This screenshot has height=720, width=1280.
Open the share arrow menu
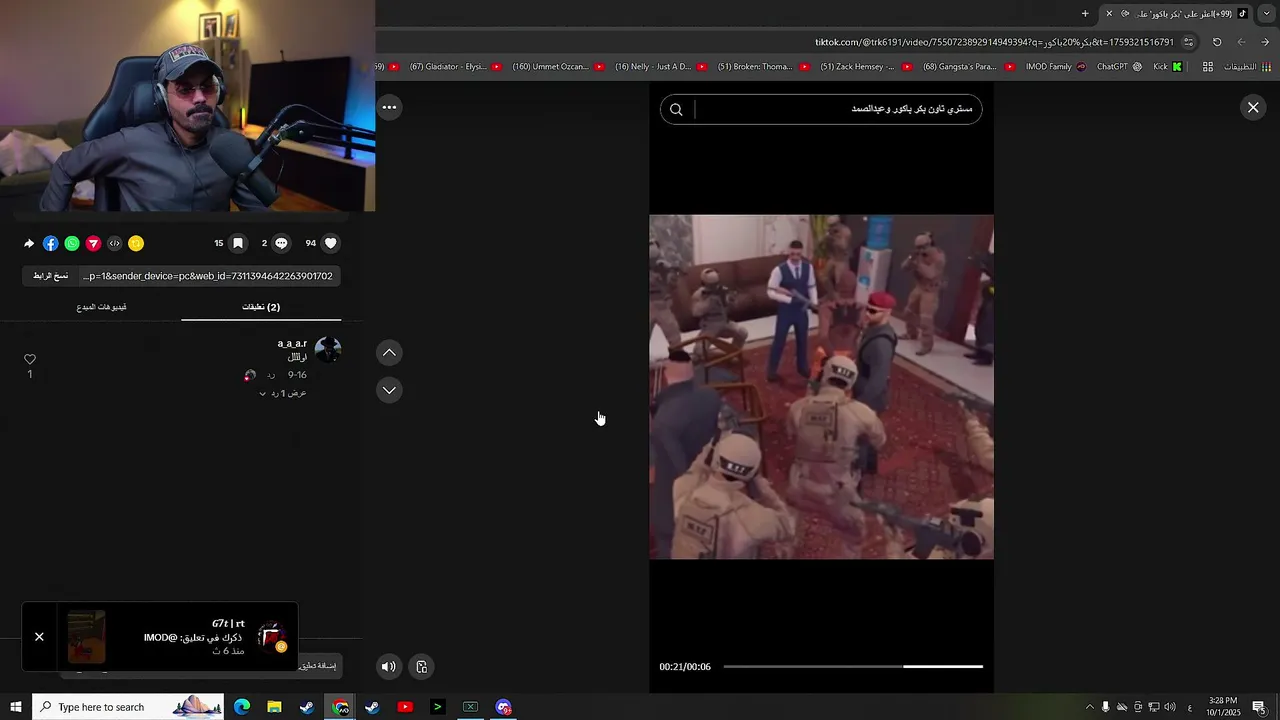[x=29, y=243]
